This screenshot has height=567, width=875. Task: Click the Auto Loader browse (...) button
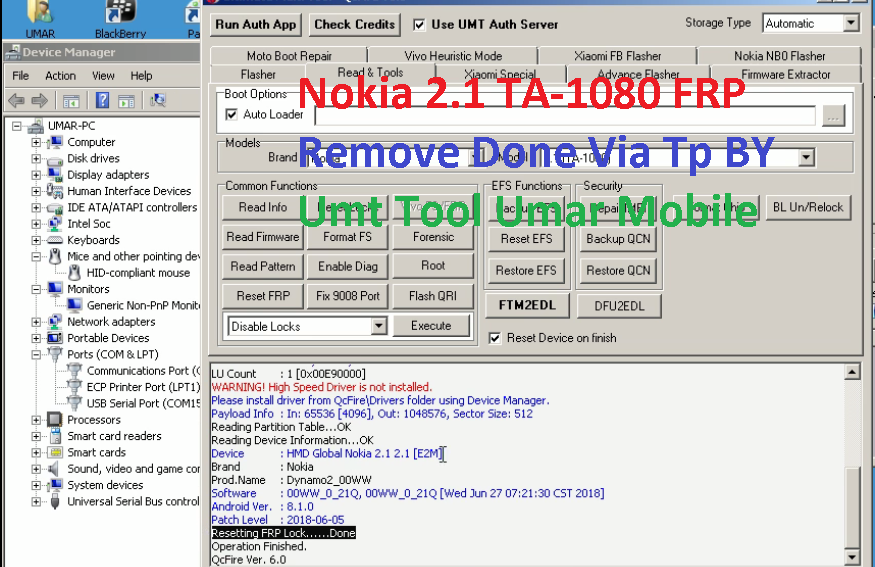[833, 116]
